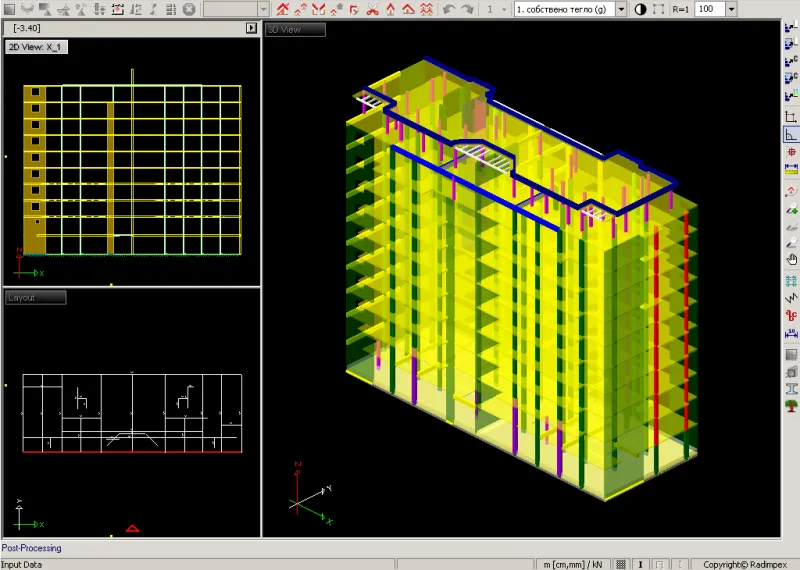The width and height of the screenshot is (800, 570).
Task: Click the topmost icon in right toolbar
Action: [x=791, y=27]
